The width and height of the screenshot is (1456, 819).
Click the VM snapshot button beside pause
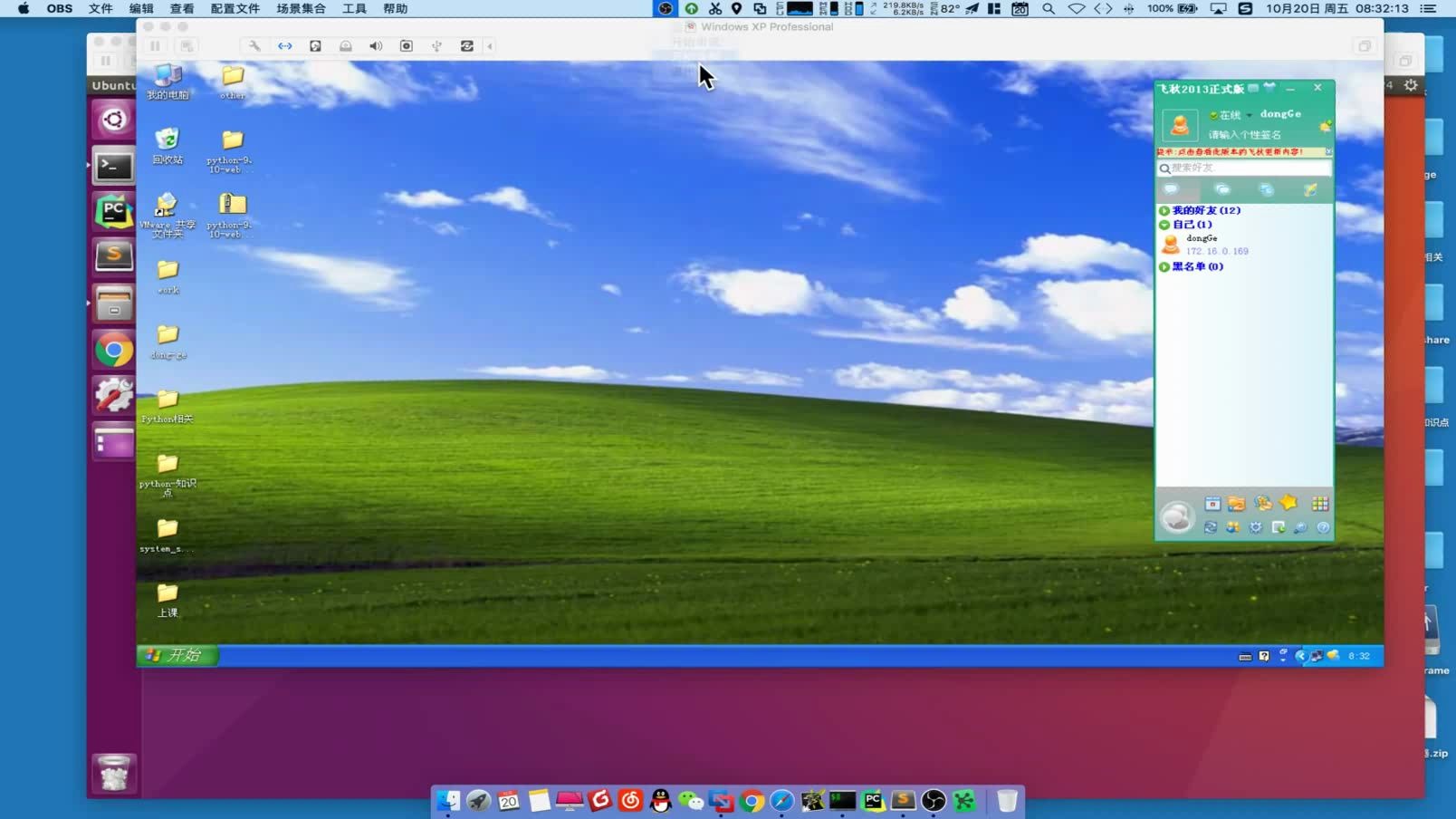coord(186,46)
